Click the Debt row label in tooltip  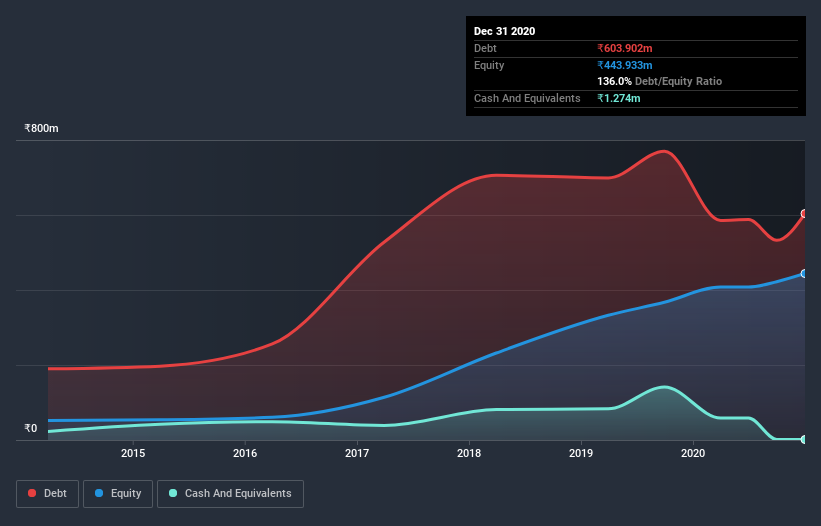pyautogui.click(x=485, y=48)
